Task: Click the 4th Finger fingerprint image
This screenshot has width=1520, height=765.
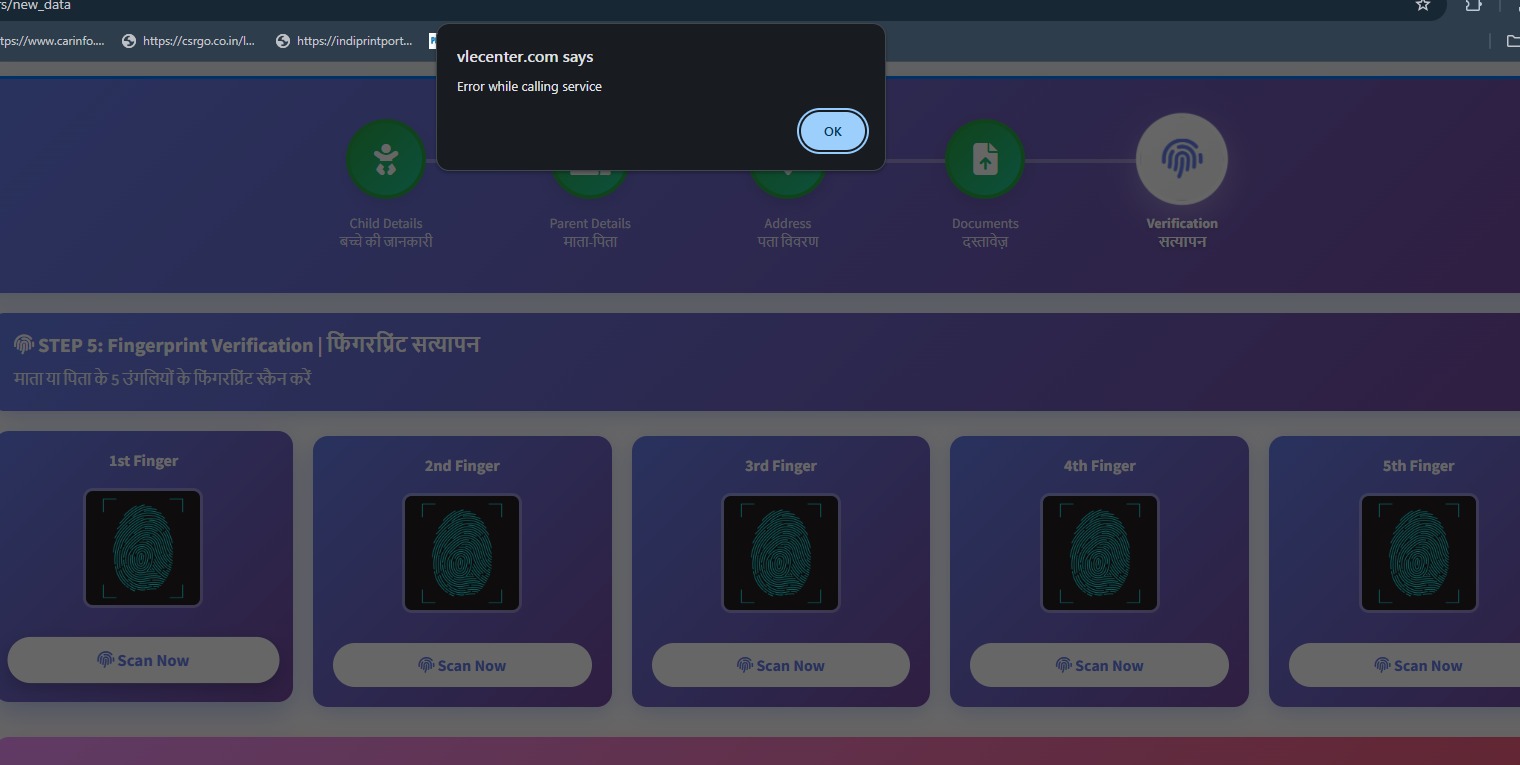Action: [1100, 553]
